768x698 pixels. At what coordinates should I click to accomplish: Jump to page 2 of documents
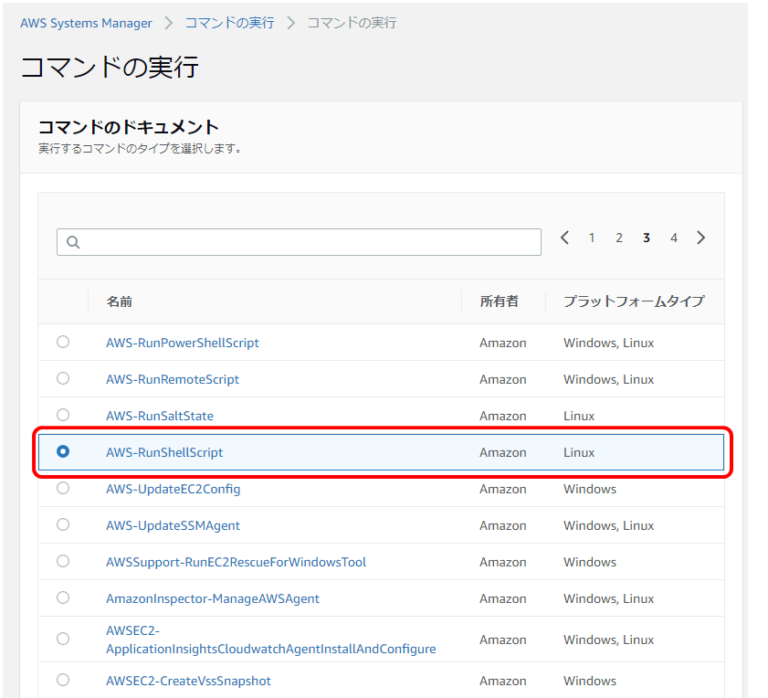tap(619, 238)
